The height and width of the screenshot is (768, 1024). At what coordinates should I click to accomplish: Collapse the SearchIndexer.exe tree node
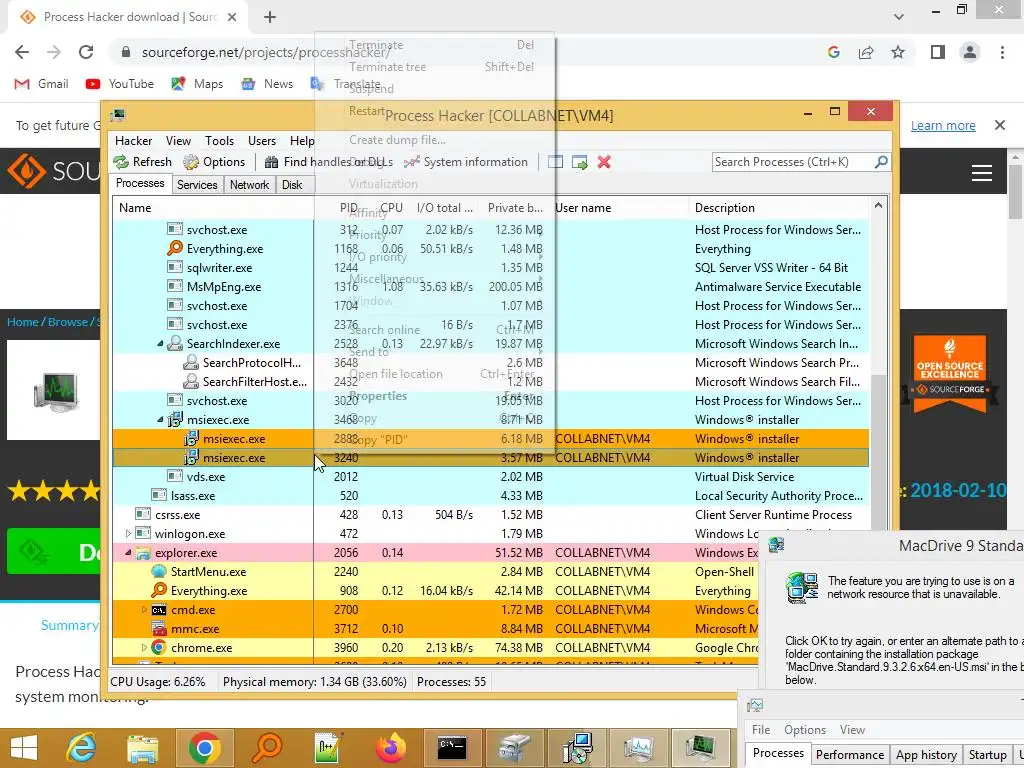coord(160,344)
